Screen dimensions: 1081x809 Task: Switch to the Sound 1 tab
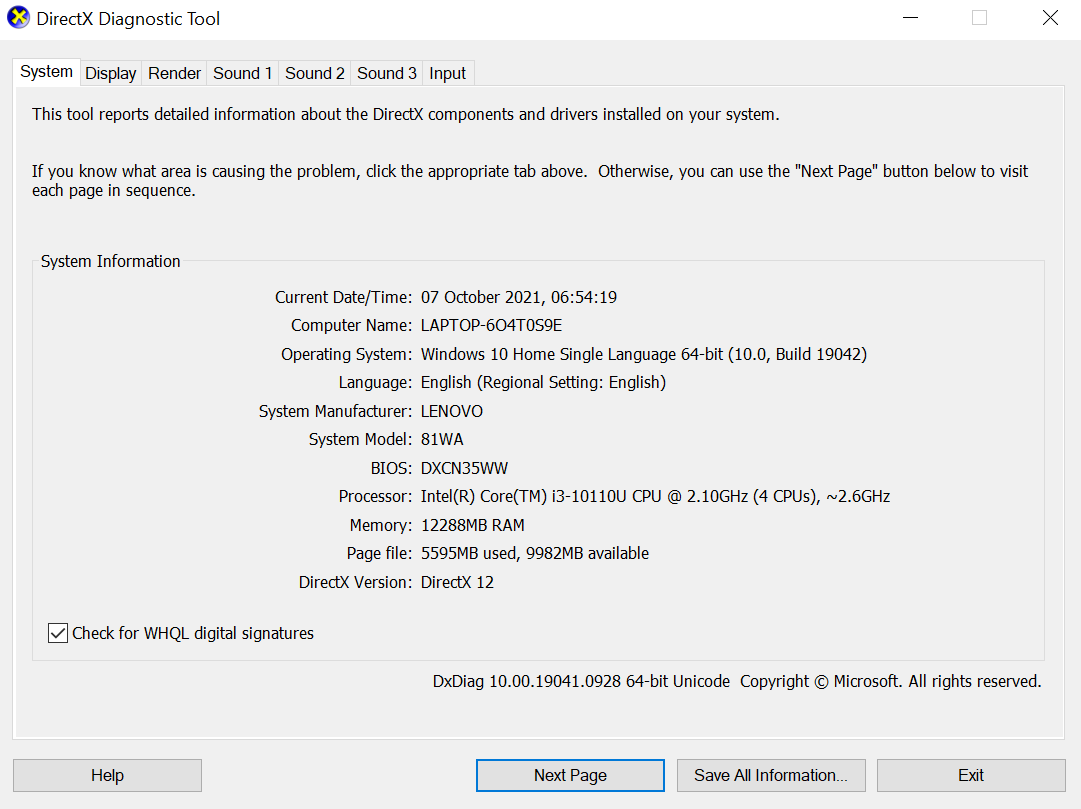[243, 73]
